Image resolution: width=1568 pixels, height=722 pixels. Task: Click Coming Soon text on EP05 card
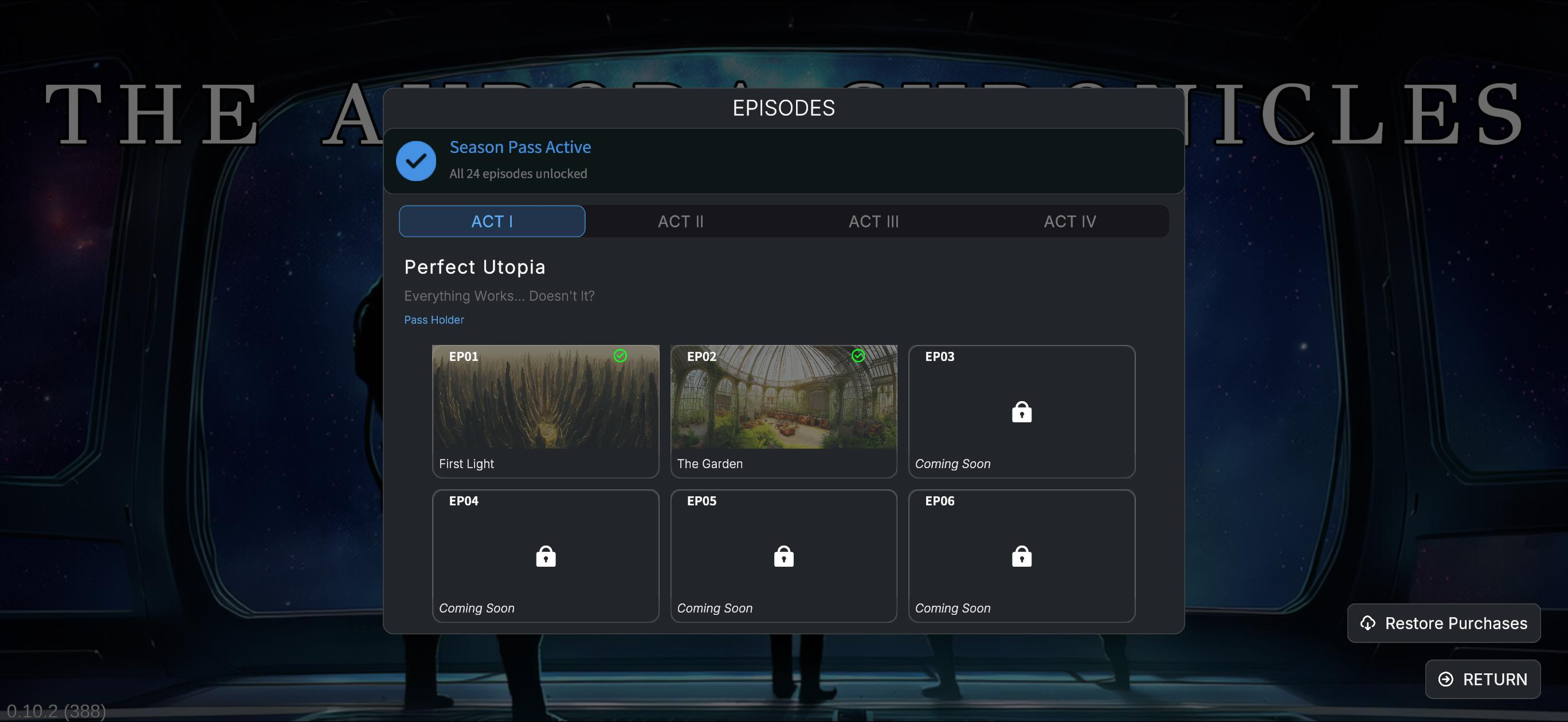point(715,608)
